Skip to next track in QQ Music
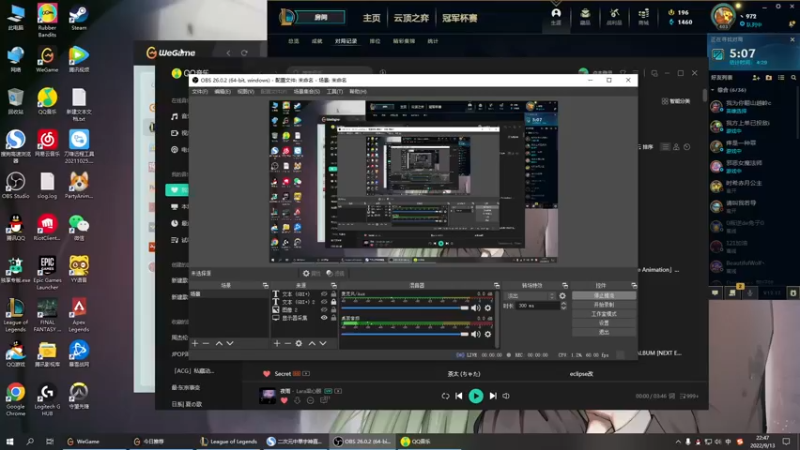The height and width of the screenshot is (450, 800). pos(493,396)
